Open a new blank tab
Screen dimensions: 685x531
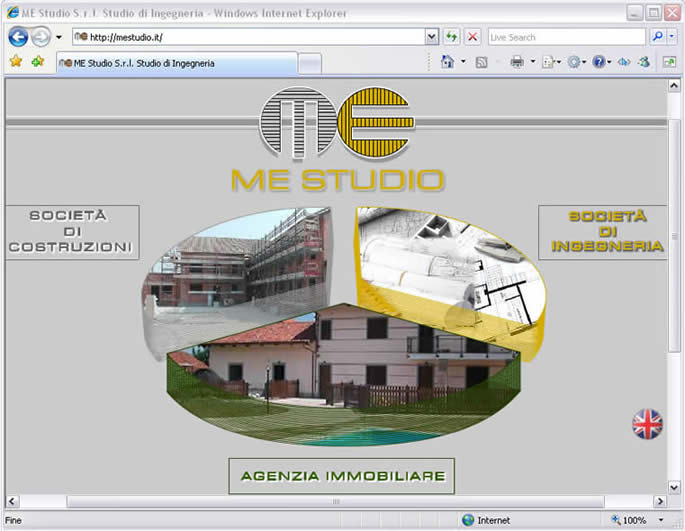(310, 63)
